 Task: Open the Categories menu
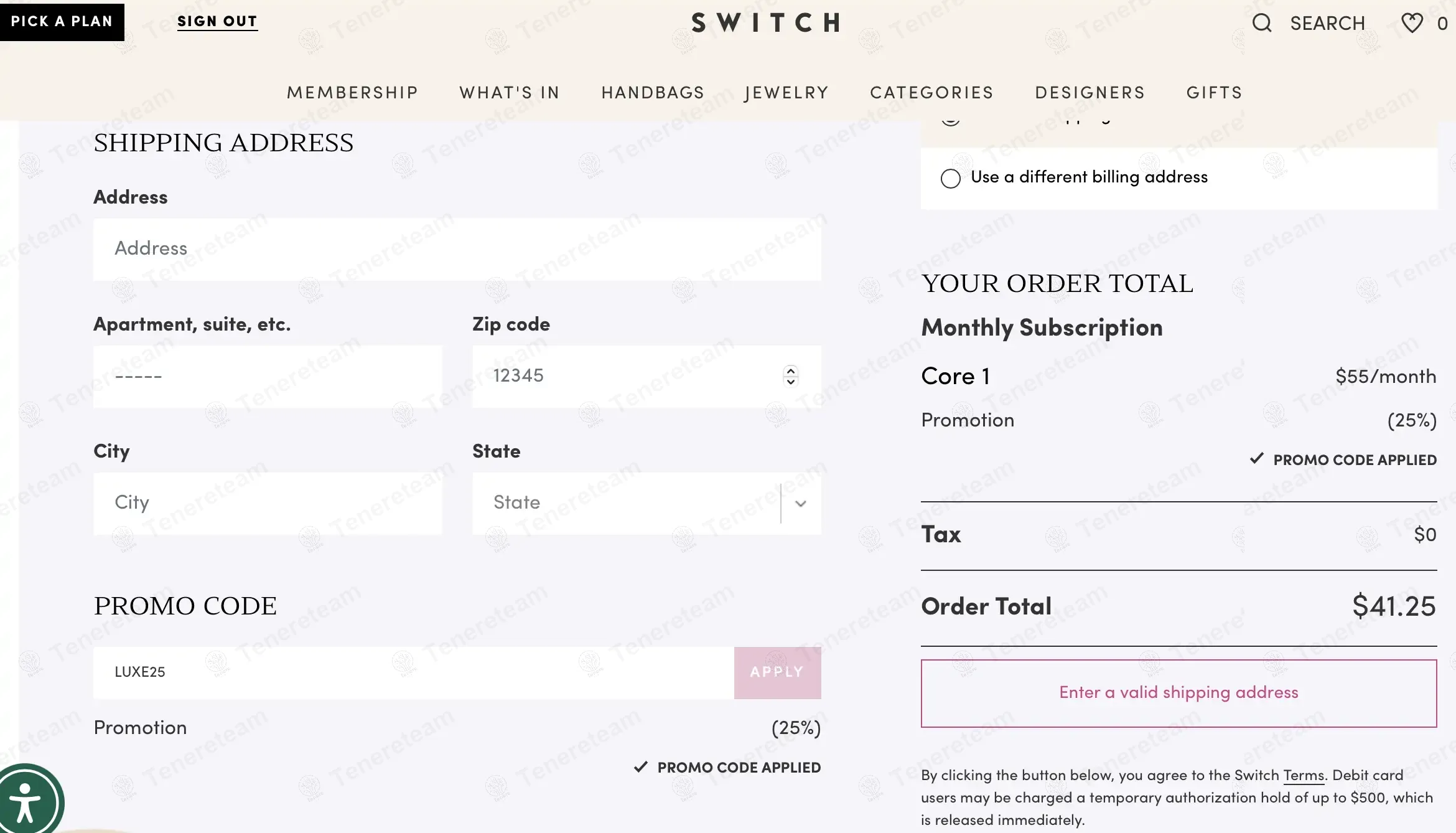point(931,93)
